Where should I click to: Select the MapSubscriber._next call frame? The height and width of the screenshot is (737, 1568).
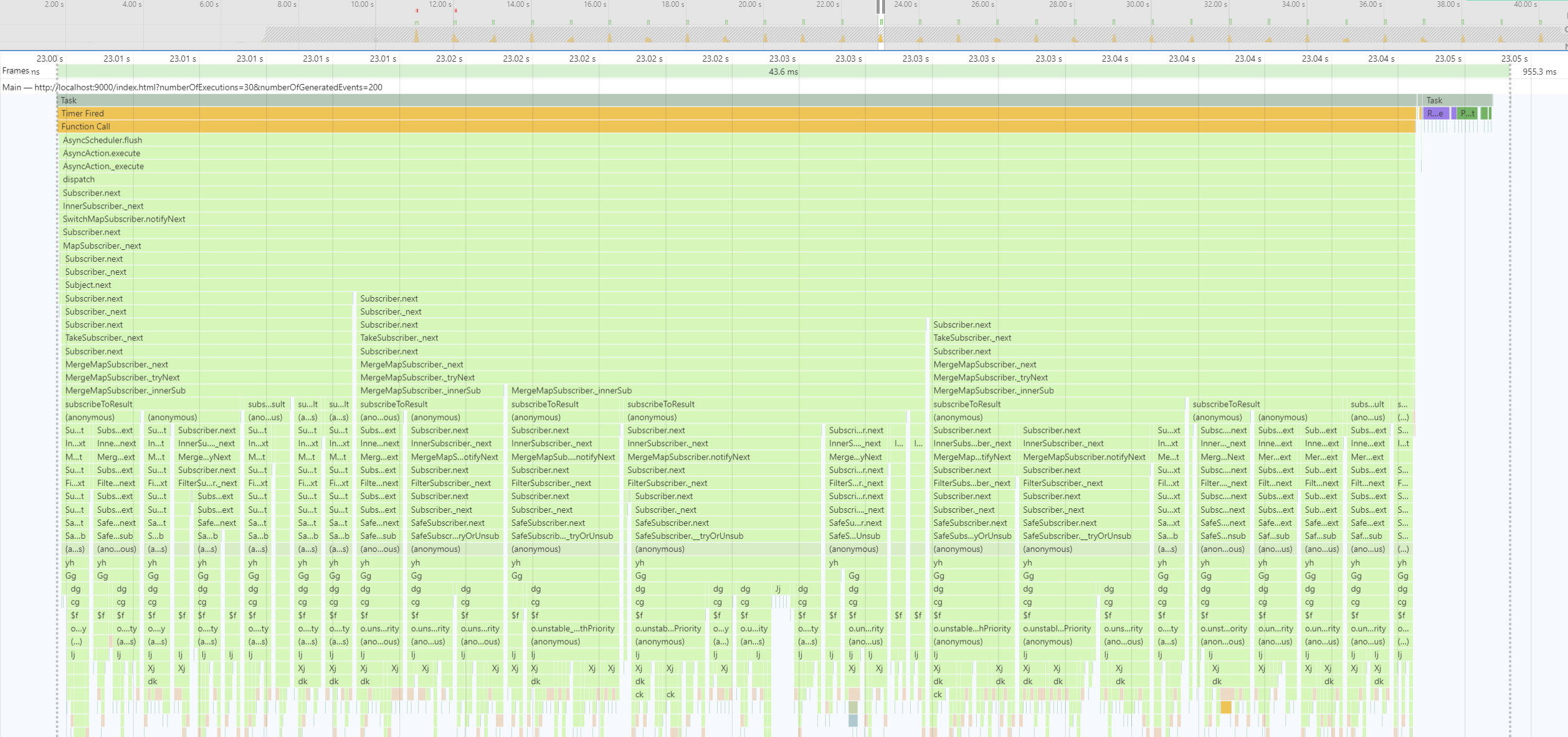102,246
